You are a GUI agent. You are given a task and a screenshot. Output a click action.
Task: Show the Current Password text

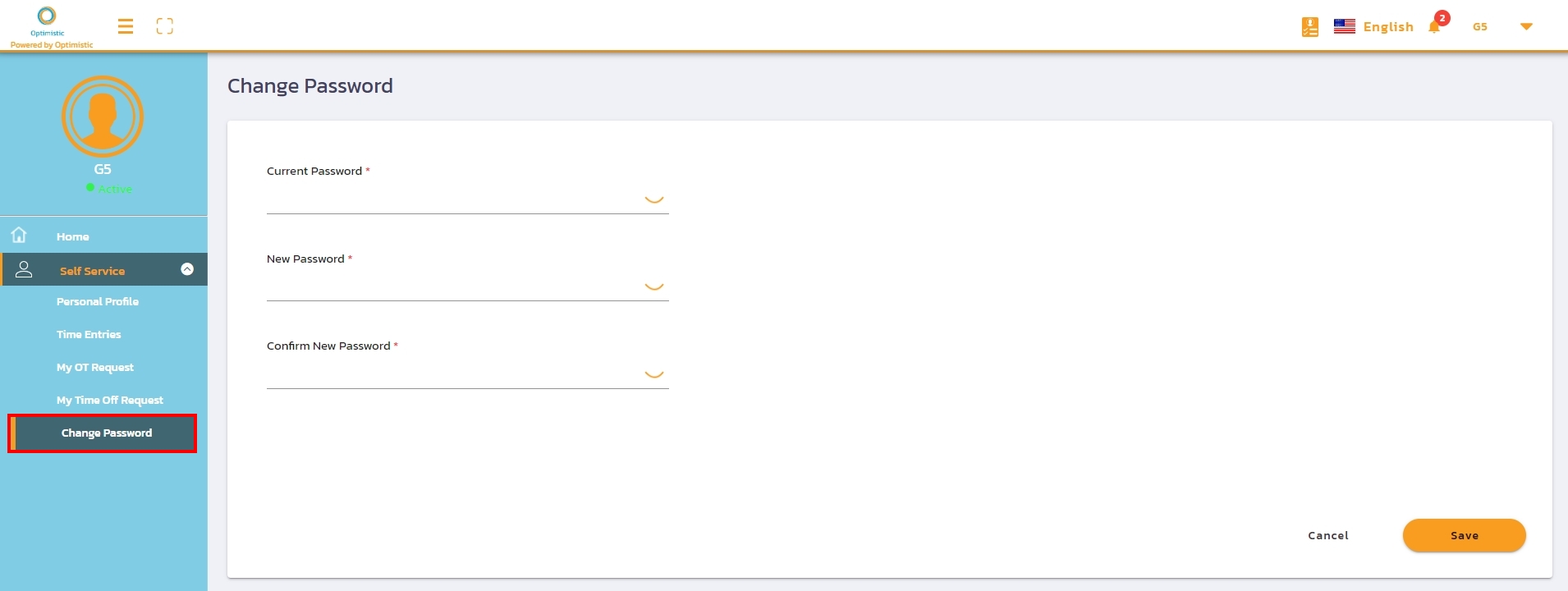point(653,199)
